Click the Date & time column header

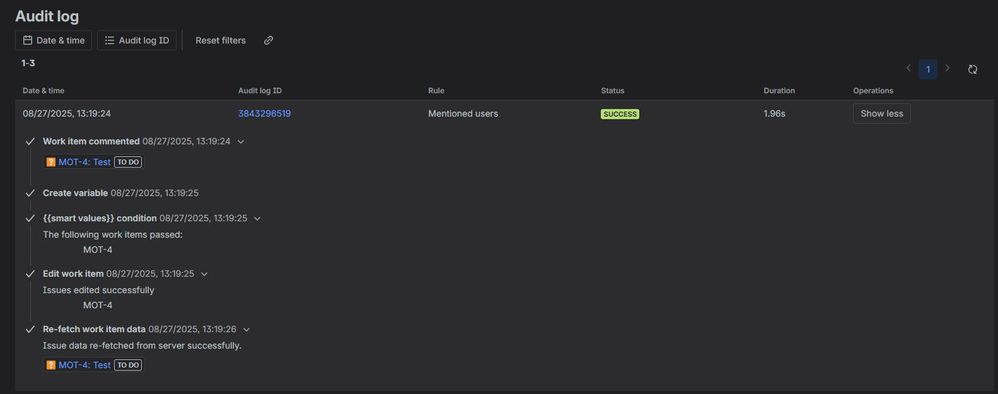(x=43, y=90)
